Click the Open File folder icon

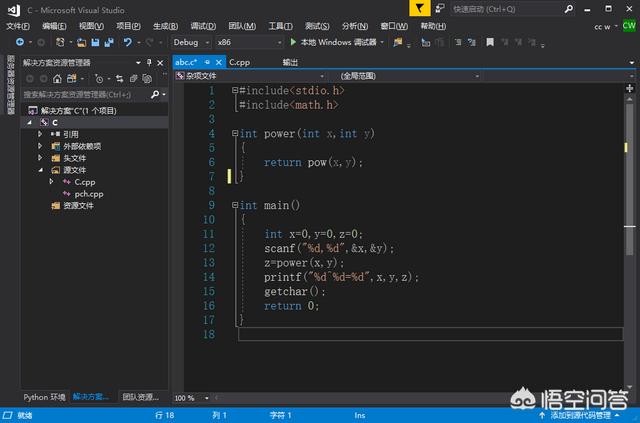pos(82,42)
